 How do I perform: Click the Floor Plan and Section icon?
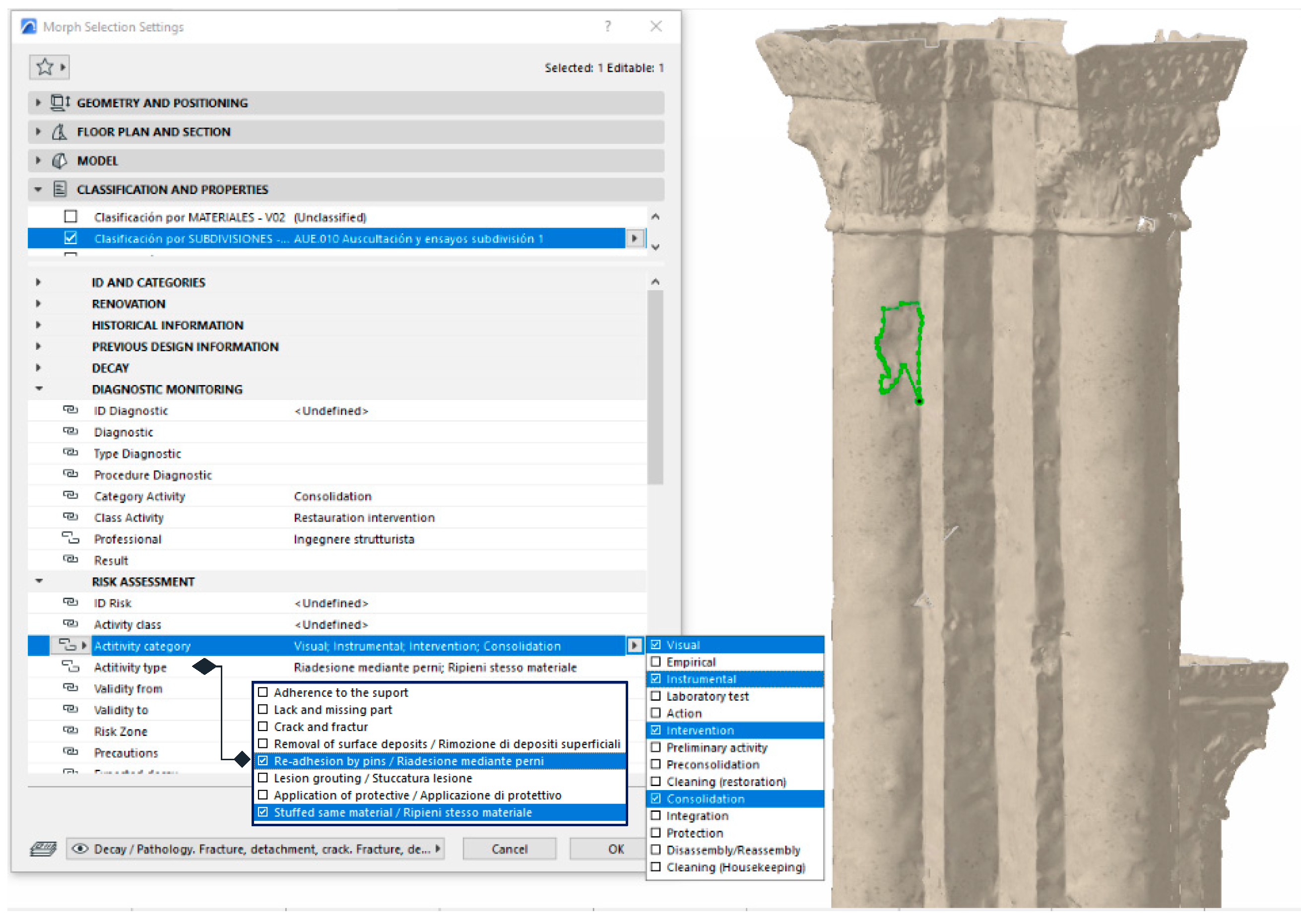point(59,132)
